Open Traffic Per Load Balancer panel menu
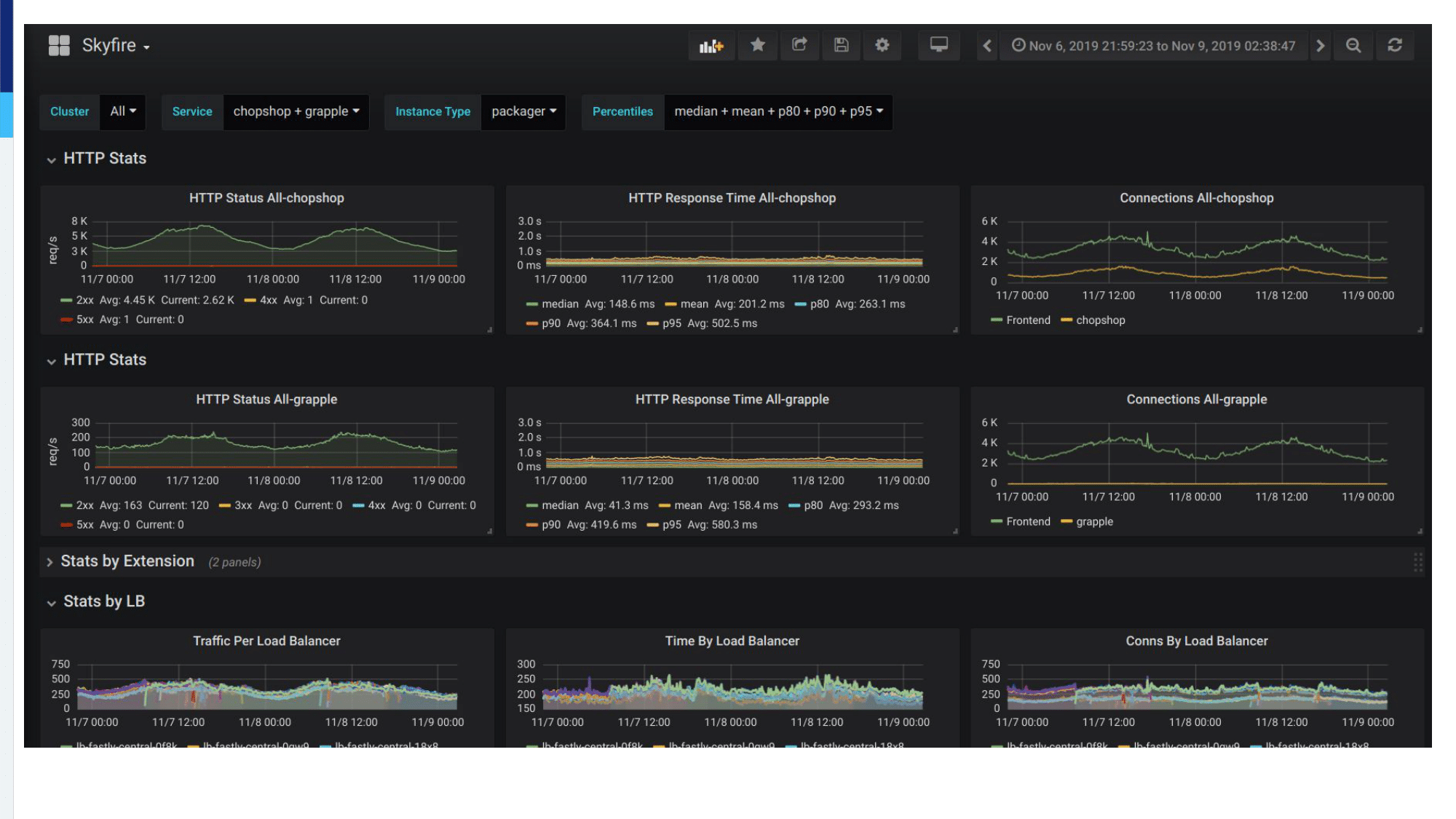This screenshot has height=819, width=1456. tap(266, 641)
